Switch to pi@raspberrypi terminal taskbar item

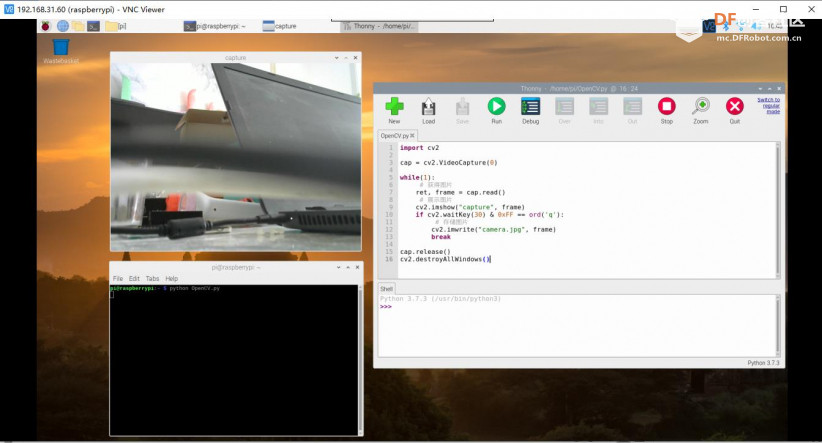tap(214, 26)
